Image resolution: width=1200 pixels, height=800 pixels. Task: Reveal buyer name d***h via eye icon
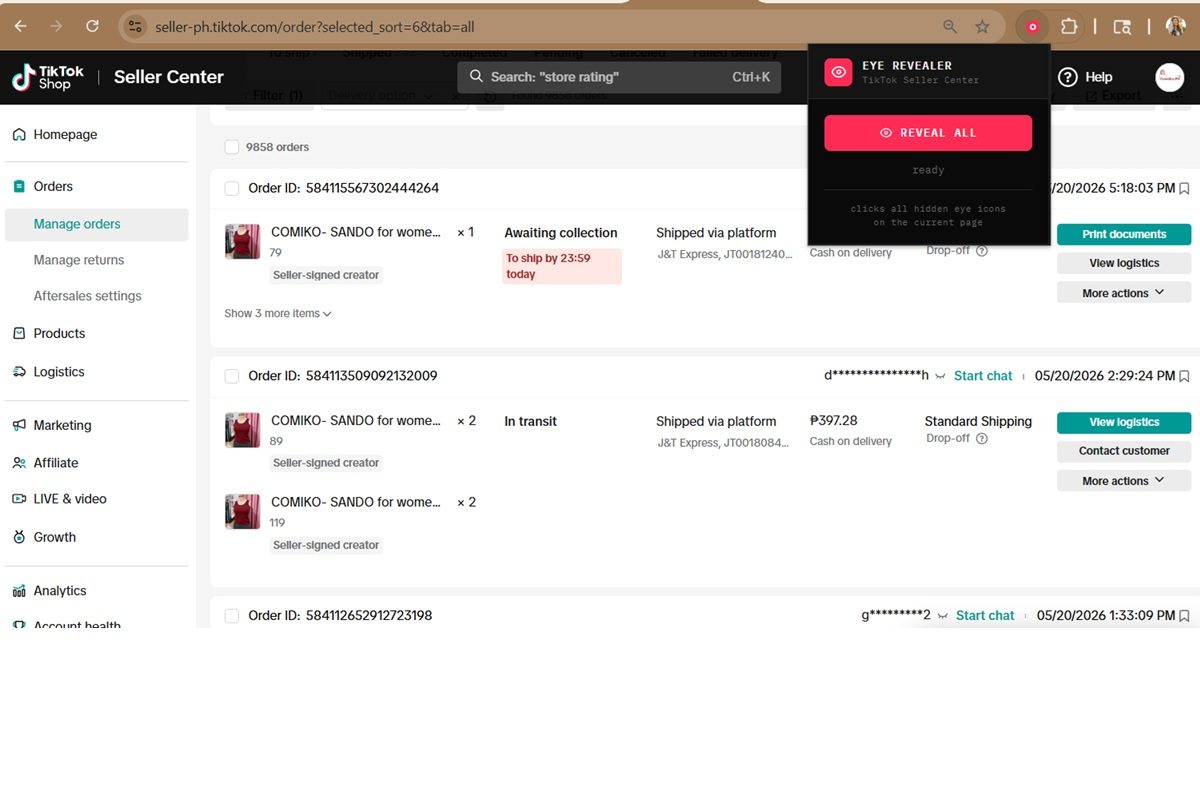coord(940,377)
